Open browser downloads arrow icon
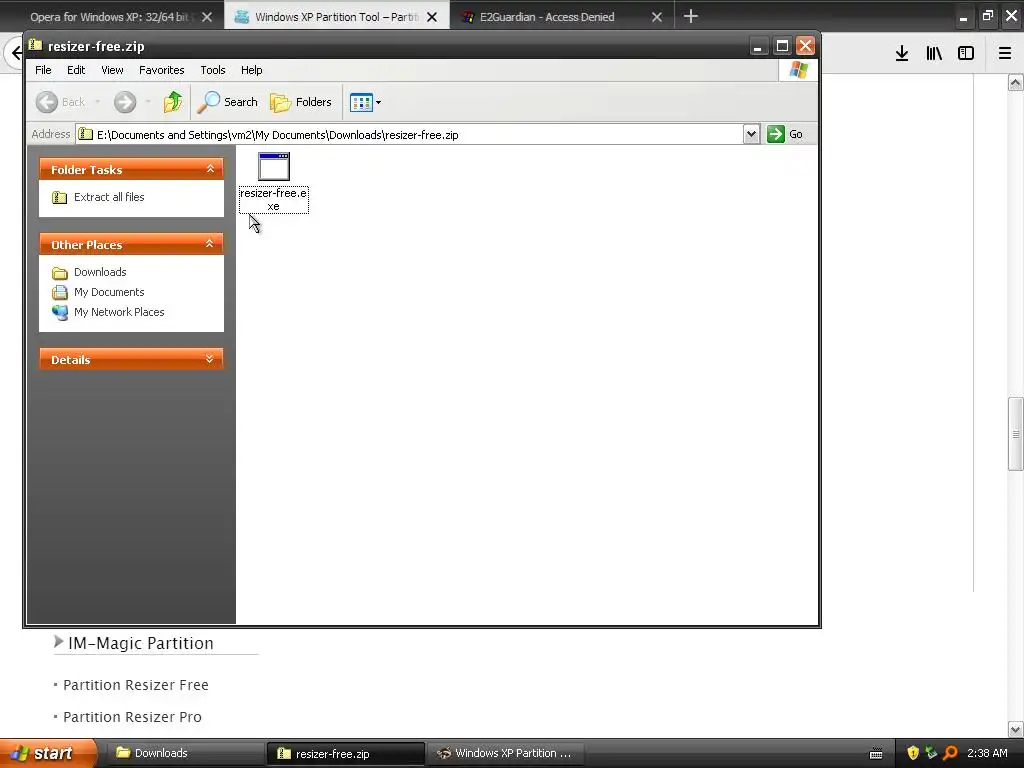This screenshot has height=768, width=1024. coord(902,54)
